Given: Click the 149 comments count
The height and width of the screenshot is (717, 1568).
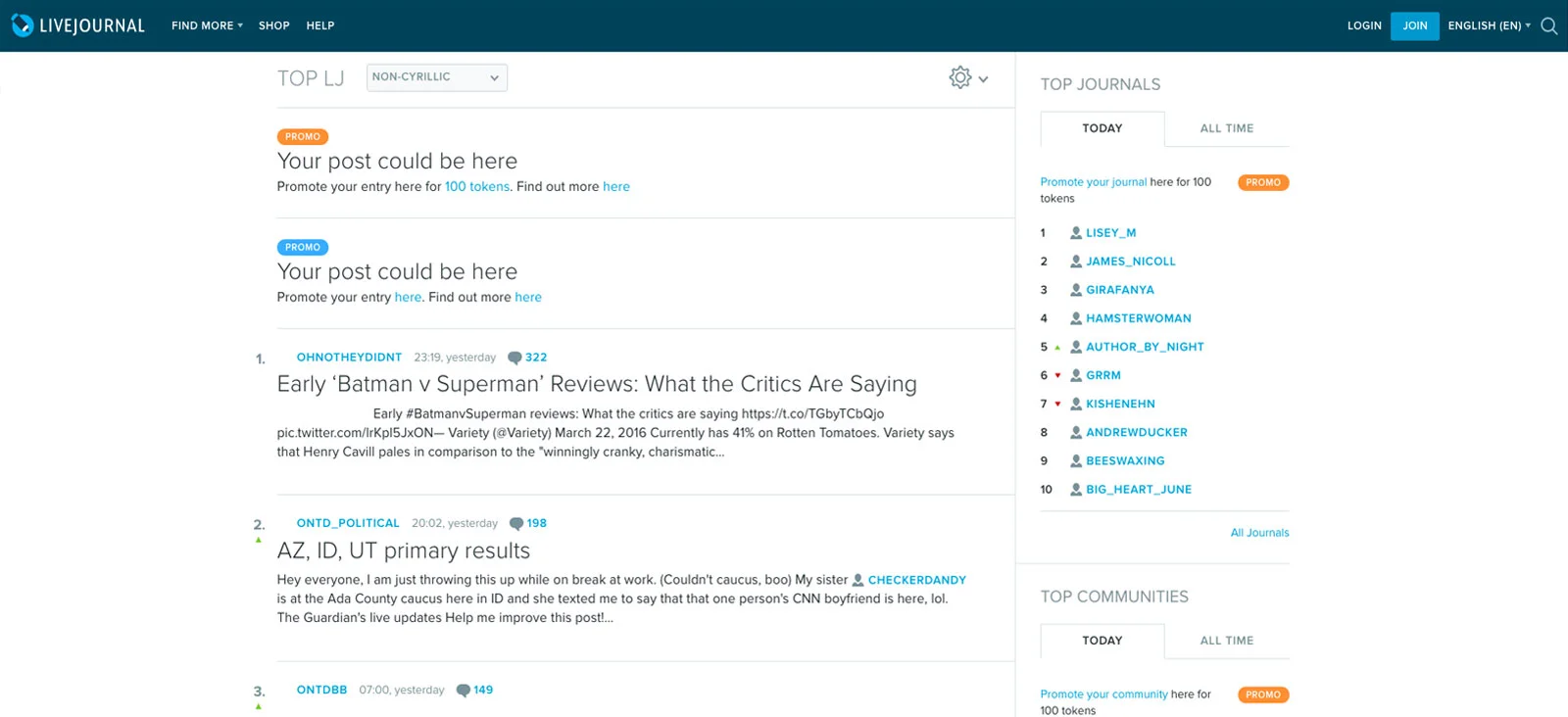Looking at the screenshot, I should pos(483,691).
